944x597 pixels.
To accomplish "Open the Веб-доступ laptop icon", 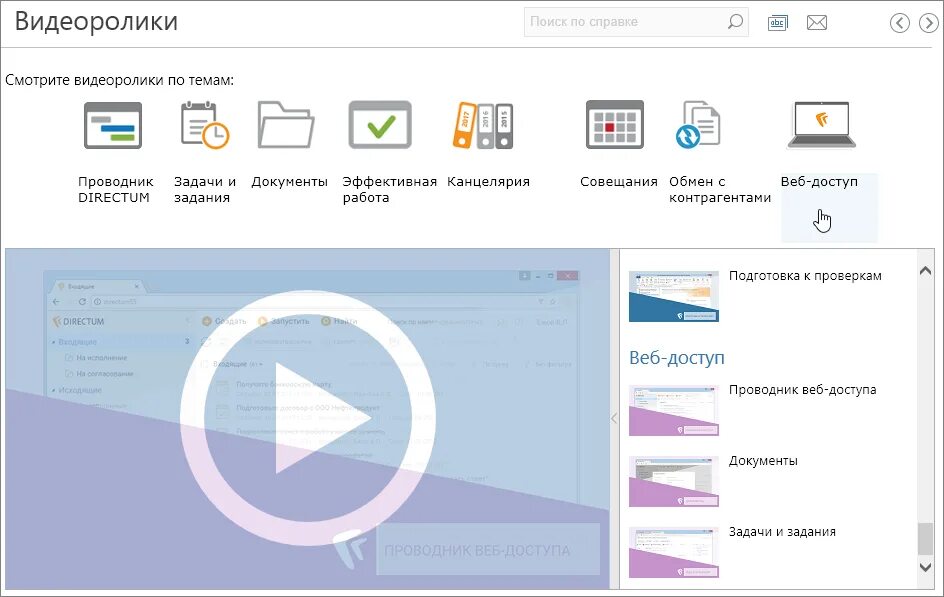I will (x=821, y=125).
